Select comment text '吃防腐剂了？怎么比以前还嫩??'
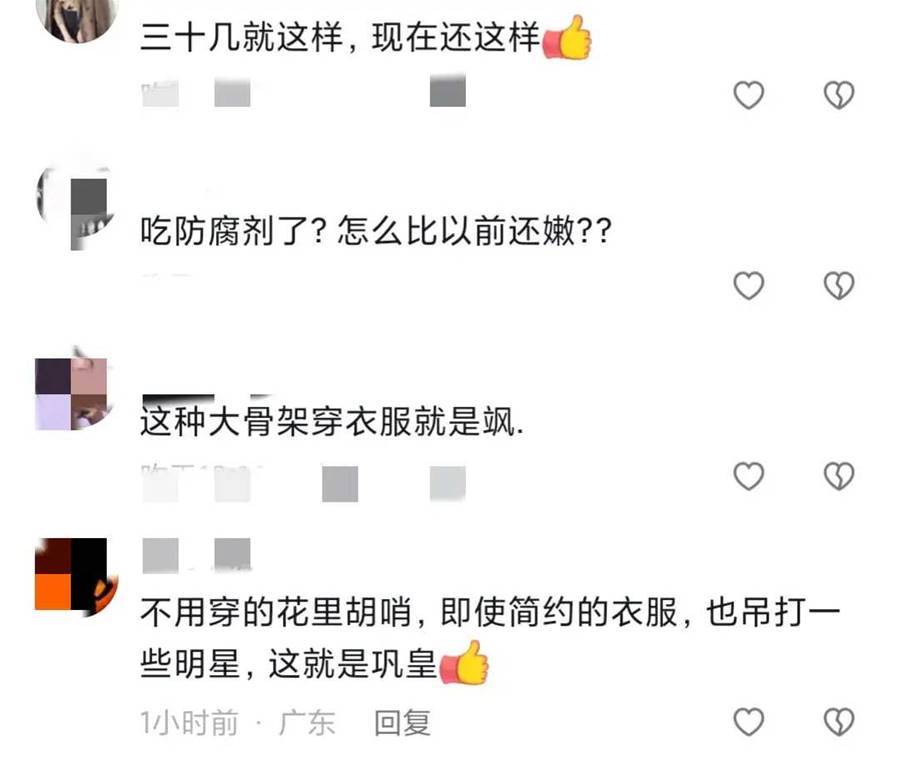This screenshot has height=777, width=900. pyautogui.click(x=377, y=231)
